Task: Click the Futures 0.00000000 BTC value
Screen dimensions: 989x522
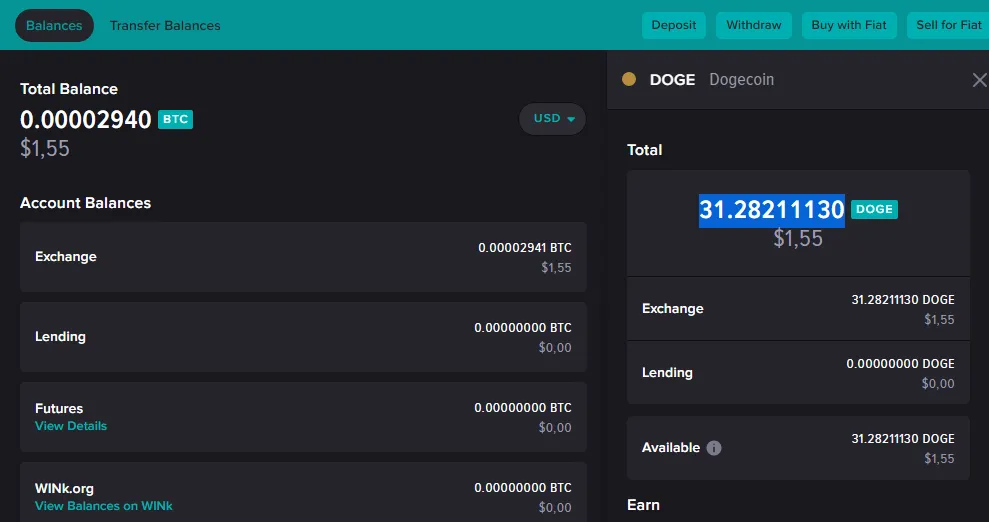Action: [523, 408]
